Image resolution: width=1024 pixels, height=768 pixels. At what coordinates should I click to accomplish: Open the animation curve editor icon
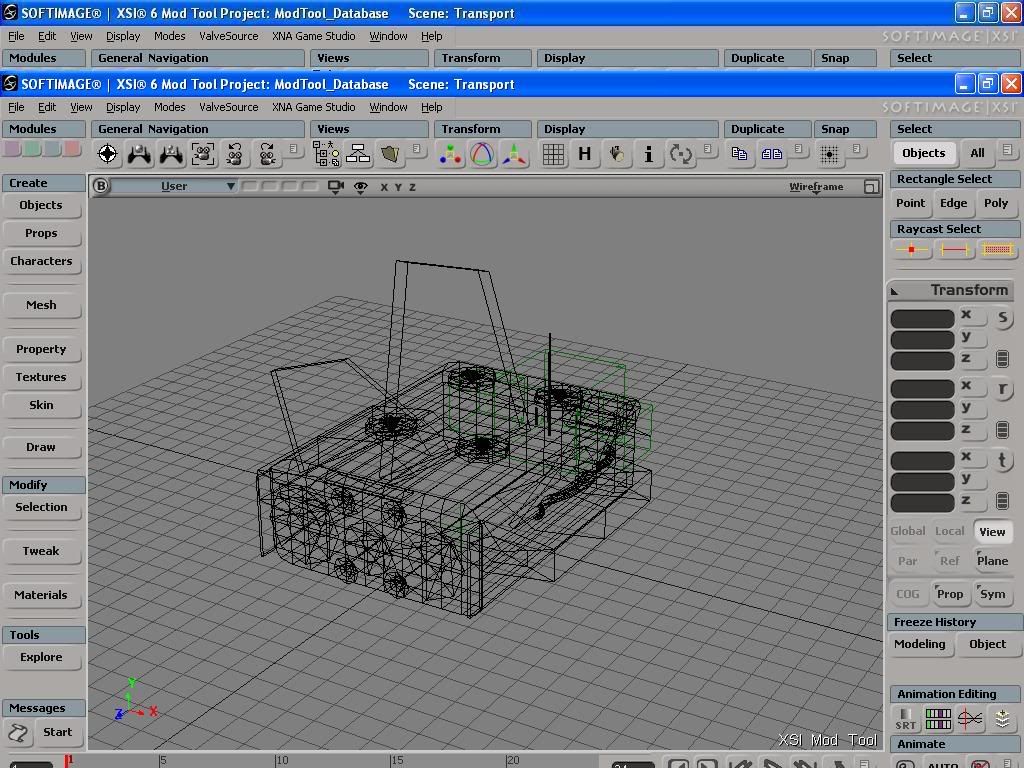970,719
